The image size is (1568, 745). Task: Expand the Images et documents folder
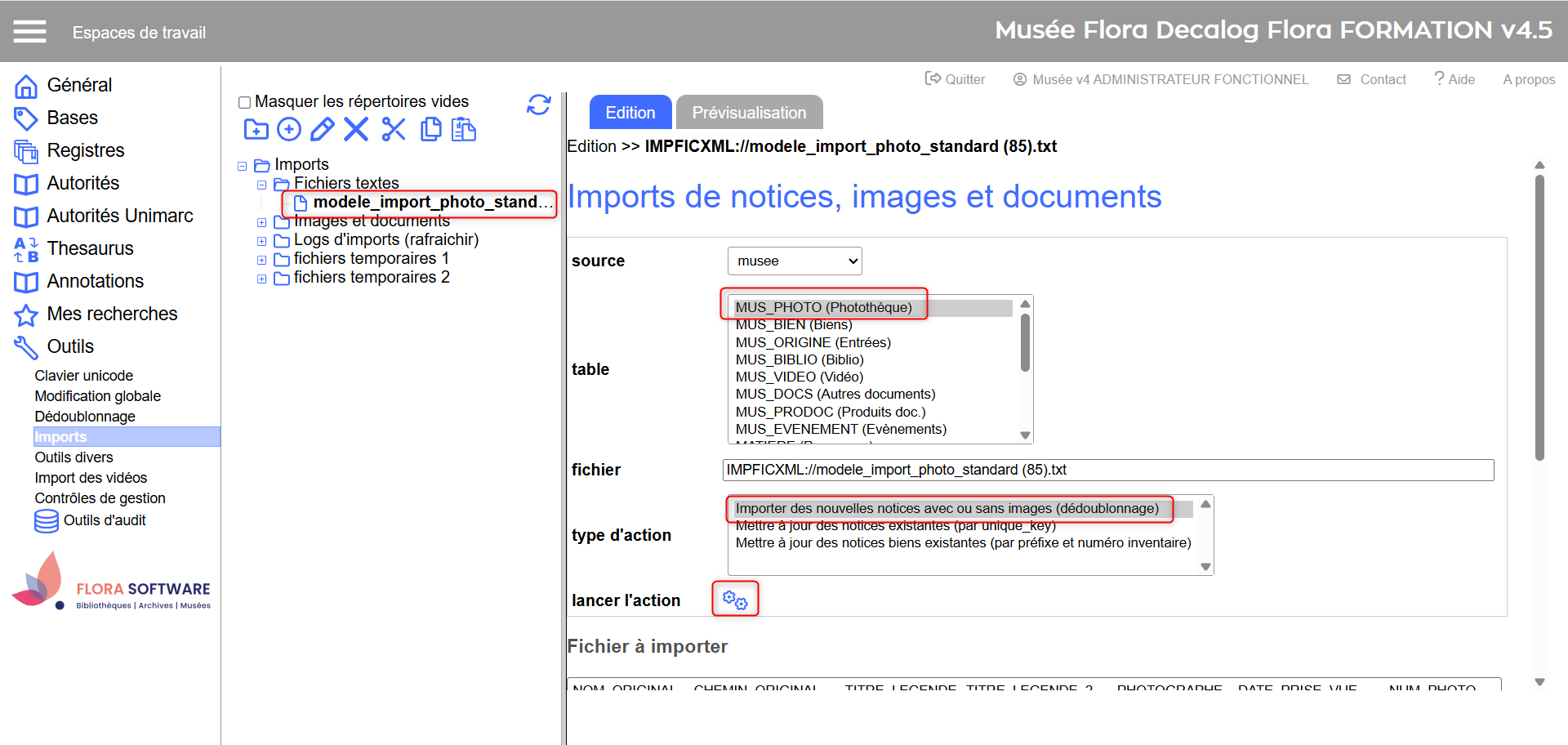[261, 222]
